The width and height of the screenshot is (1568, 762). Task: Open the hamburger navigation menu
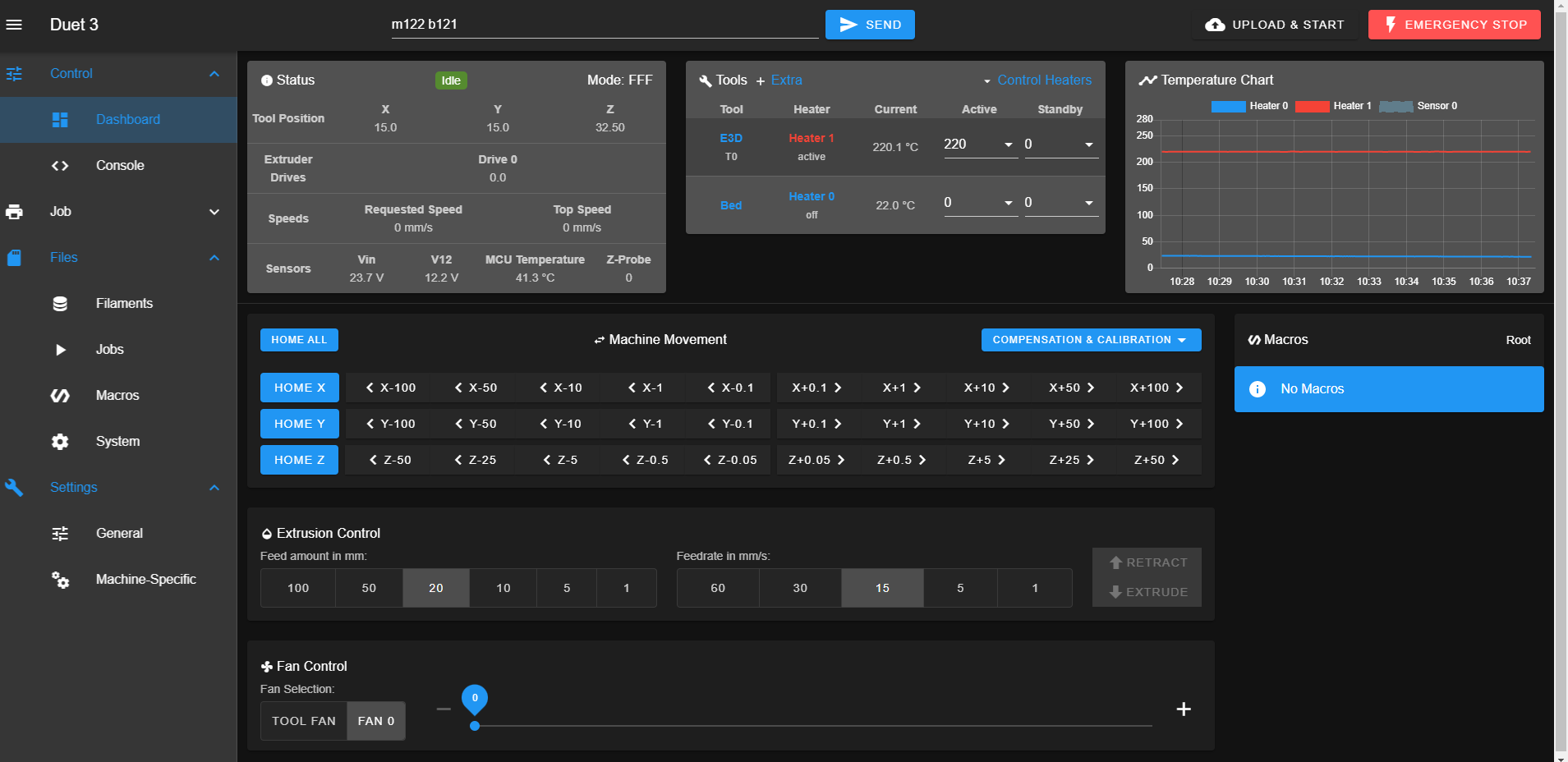[x=14, y=25]
